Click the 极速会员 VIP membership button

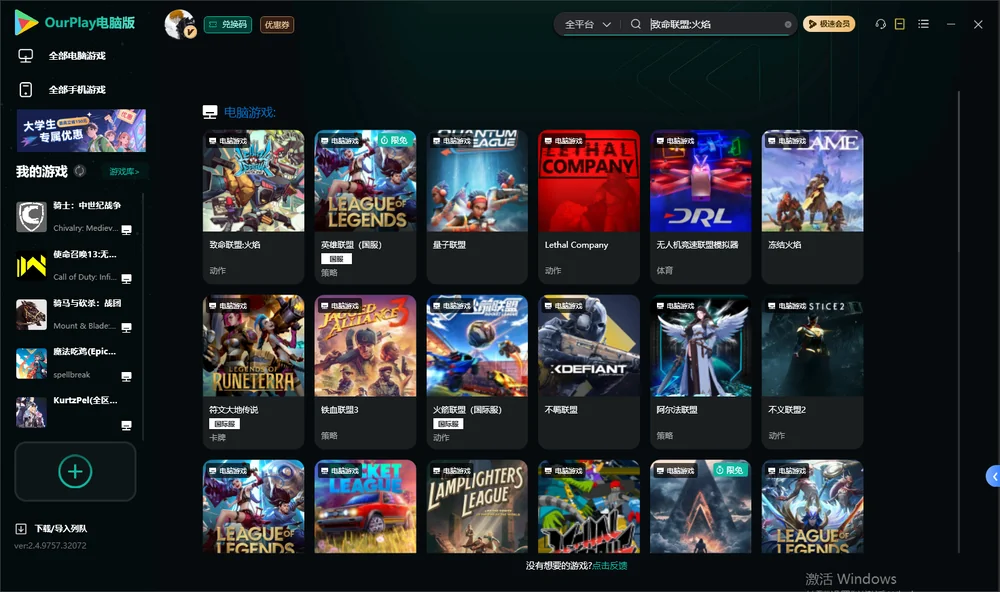[829, 24]
